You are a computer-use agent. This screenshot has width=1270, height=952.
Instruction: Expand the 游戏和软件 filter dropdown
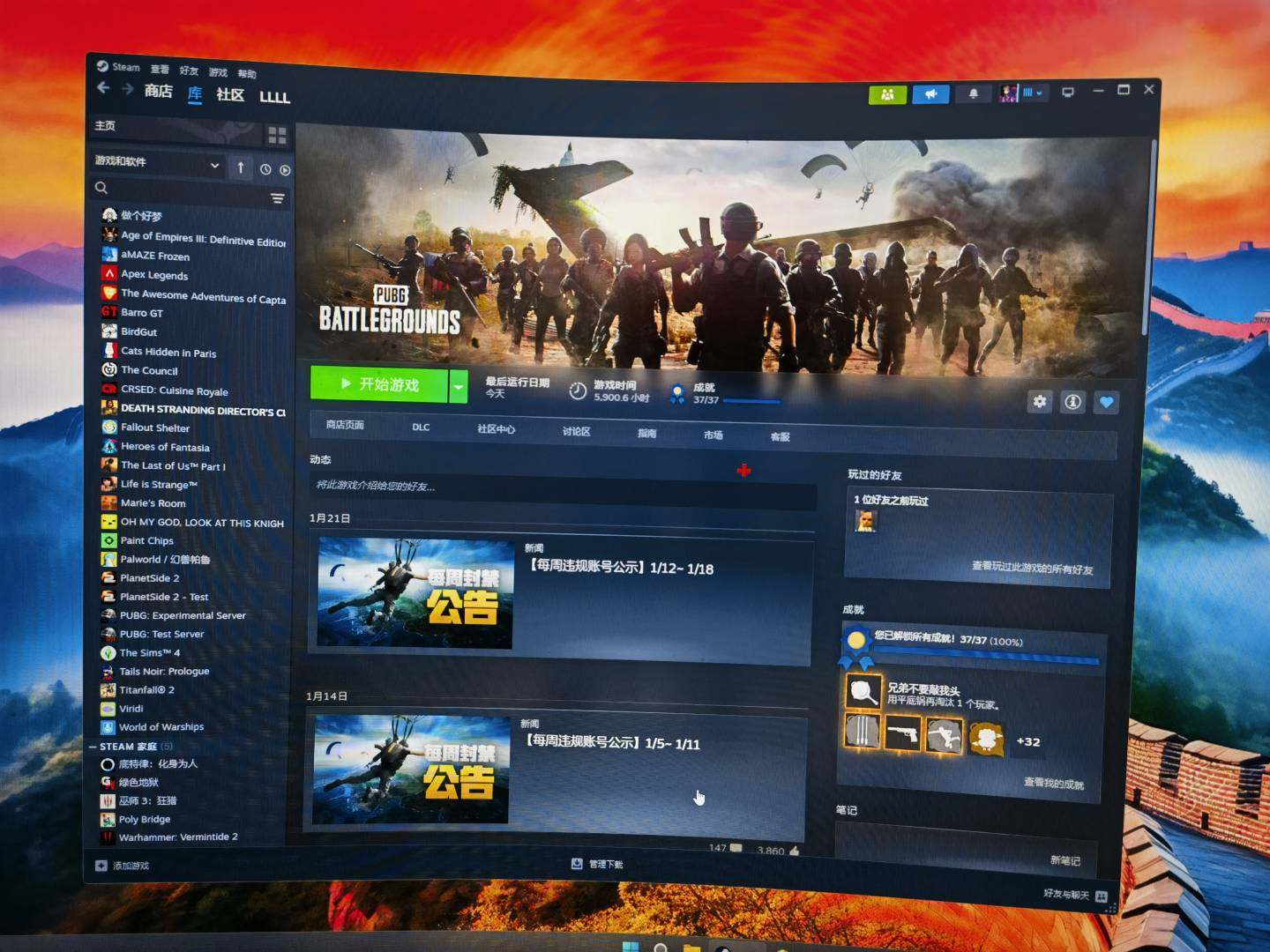point(214,165)
